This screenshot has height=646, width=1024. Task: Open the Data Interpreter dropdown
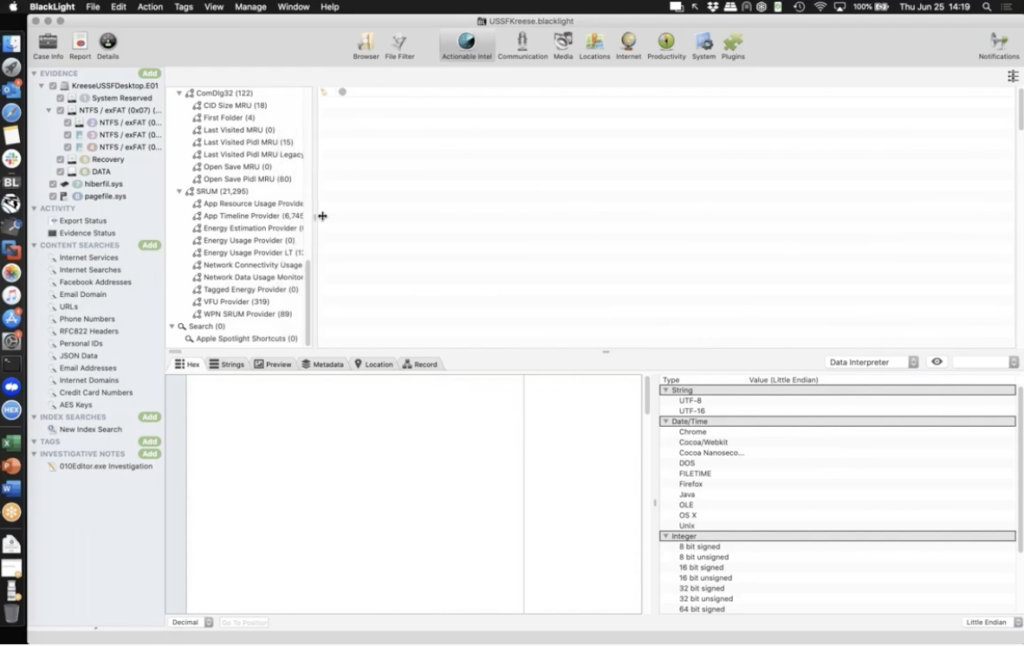point(873,362)
